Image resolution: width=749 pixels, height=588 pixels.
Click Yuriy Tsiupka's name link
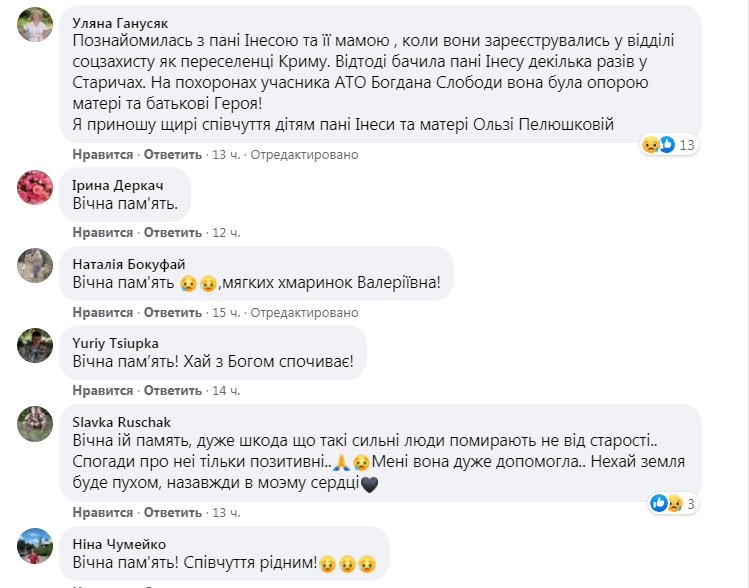pyautogui.click(x=114, y=342)
